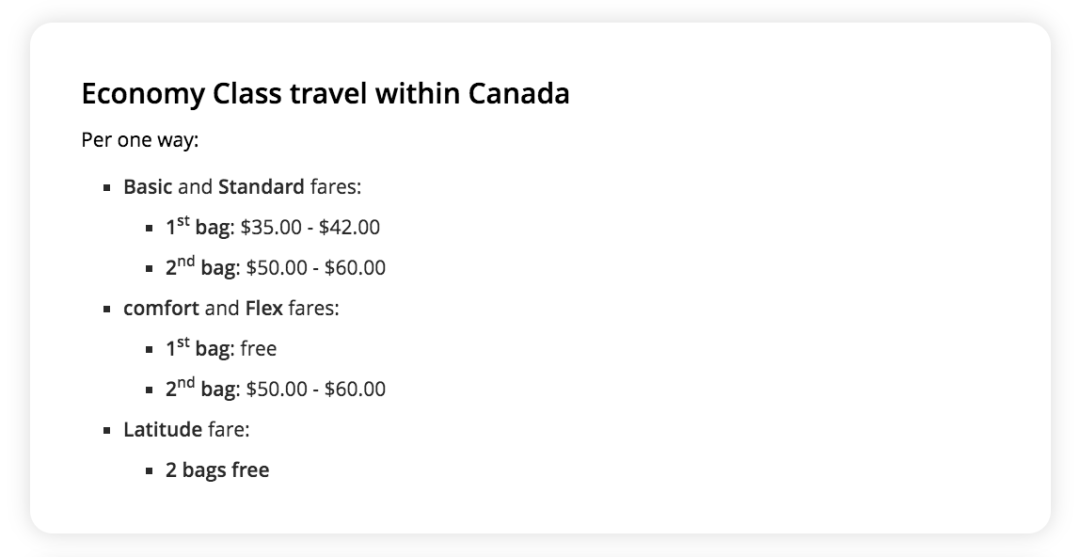The width and height of the screenshot is (1080, 557).
Task: Click the "Per one way:" text
Action: point(140,139)
